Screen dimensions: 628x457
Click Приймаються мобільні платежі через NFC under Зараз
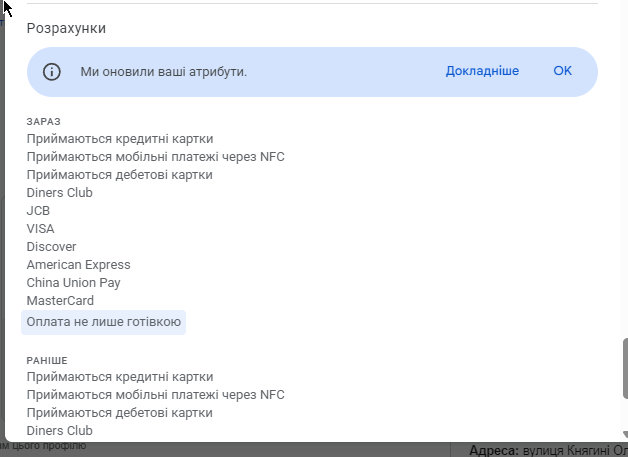click(x=155, y=157)
